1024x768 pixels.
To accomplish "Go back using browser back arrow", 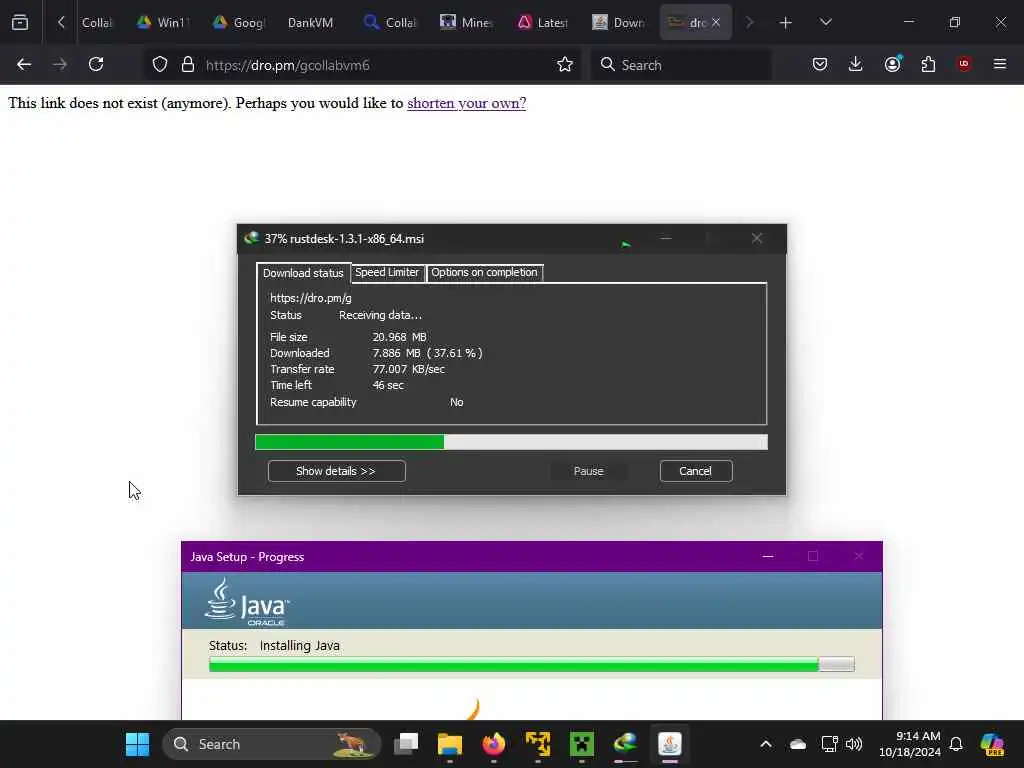I will pos(24,65).
